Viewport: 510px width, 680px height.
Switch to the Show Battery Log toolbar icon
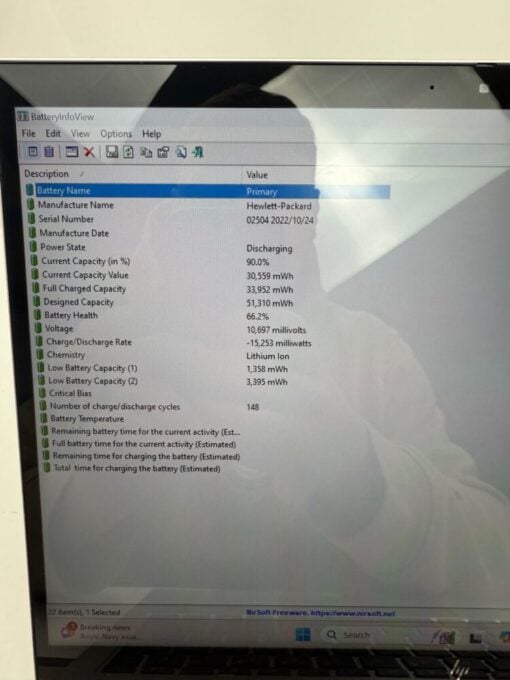click(x=49, y=151)
